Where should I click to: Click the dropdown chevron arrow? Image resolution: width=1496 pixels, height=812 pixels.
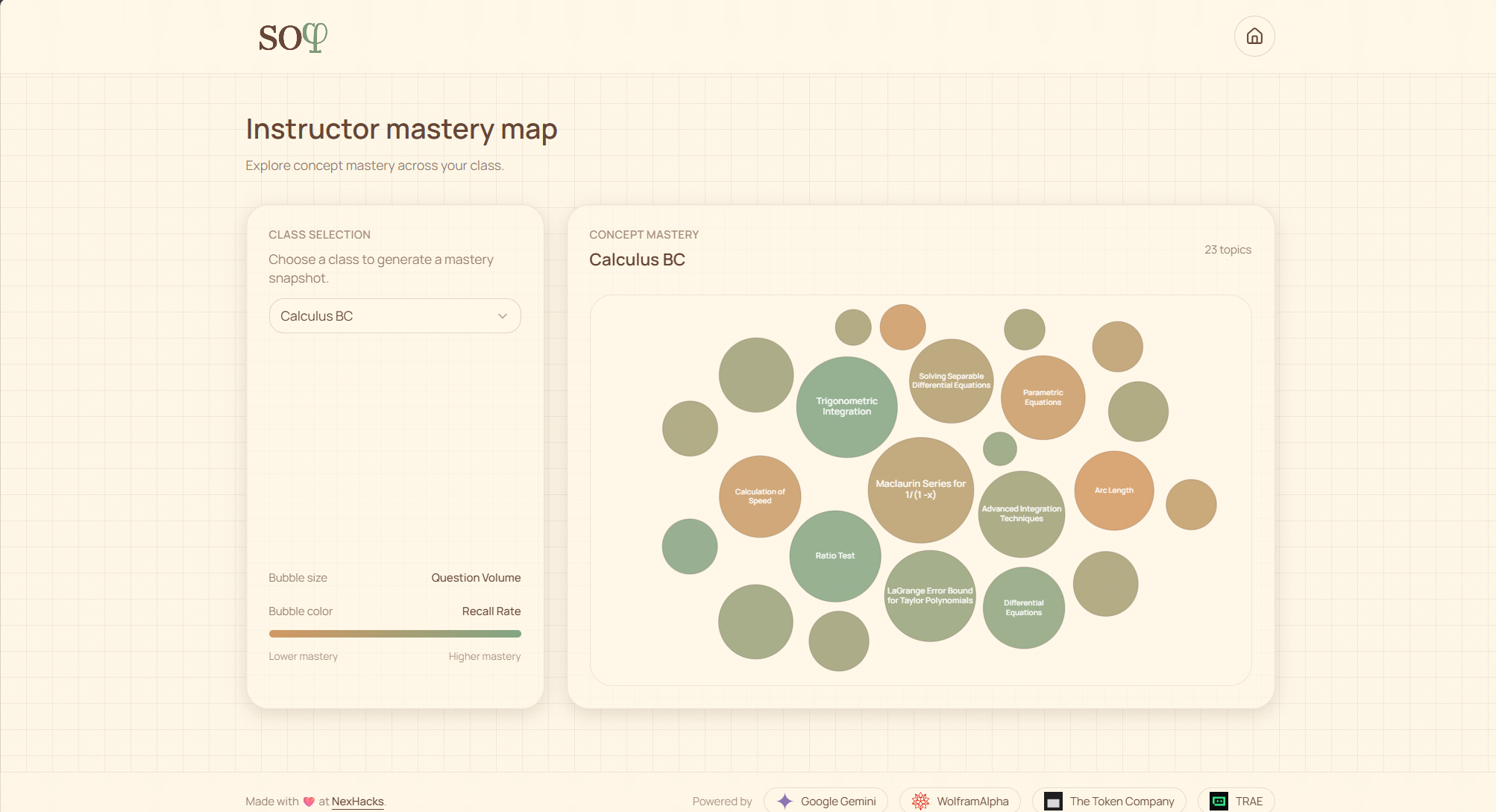pos(503,316)
